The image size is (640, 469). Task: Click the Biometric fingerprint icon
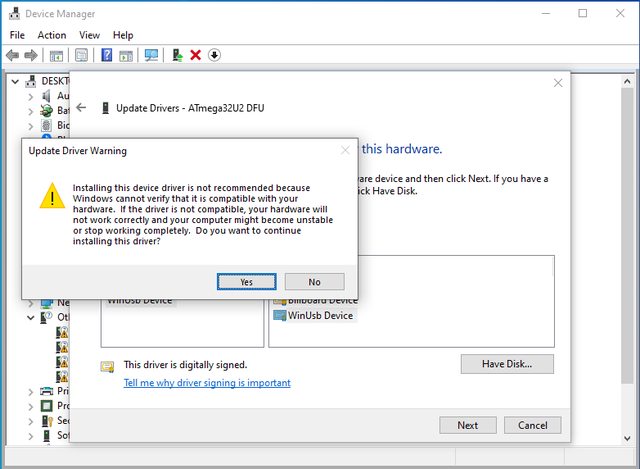pos(47,125)
